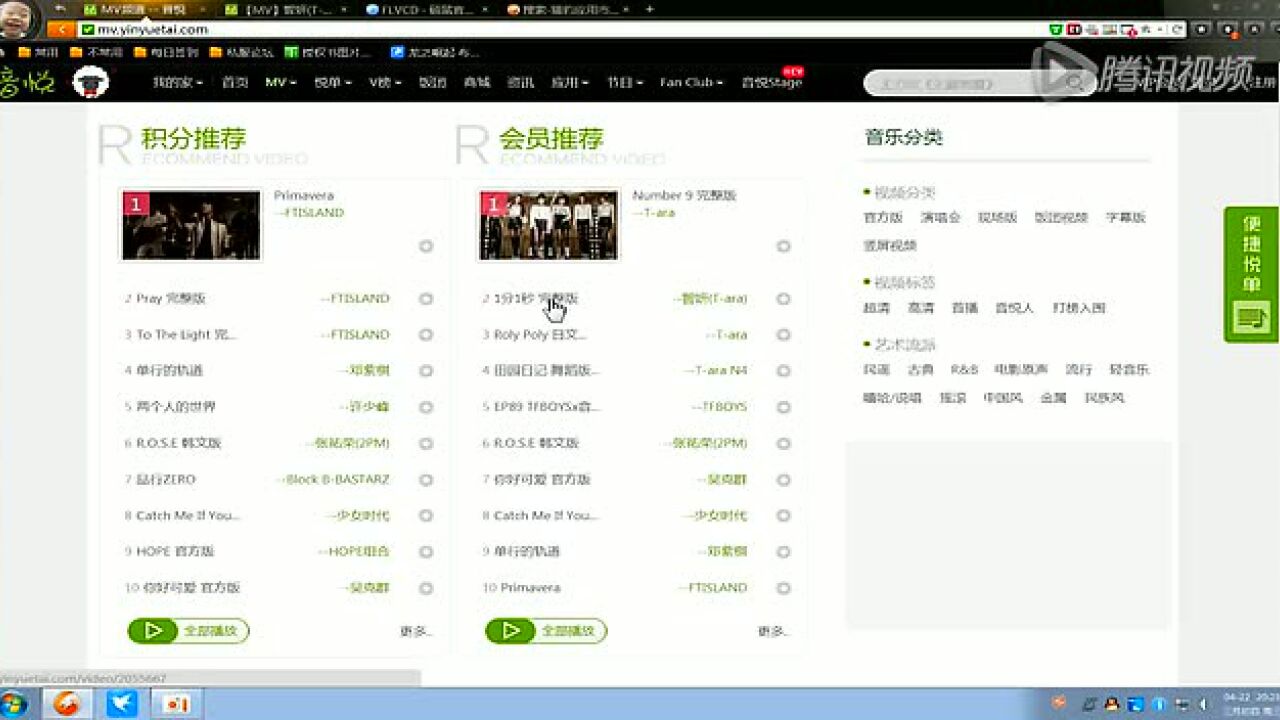Viewport: 1280px width, 720px height.
Task: Click the 音悦 site logo
Action: (x=27, y=82)
